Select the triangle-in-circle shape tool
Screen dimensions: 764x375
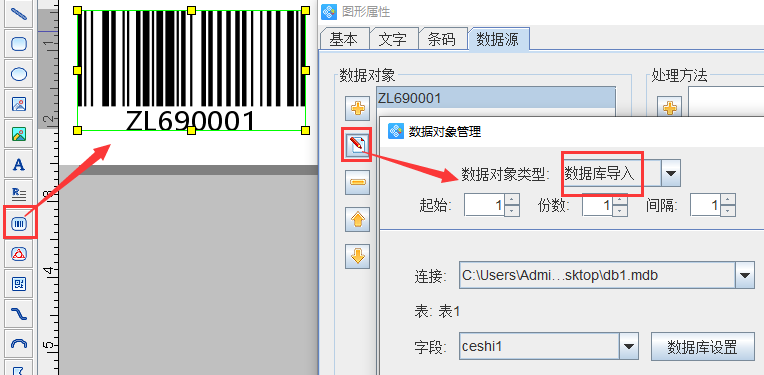pos(19,254)
